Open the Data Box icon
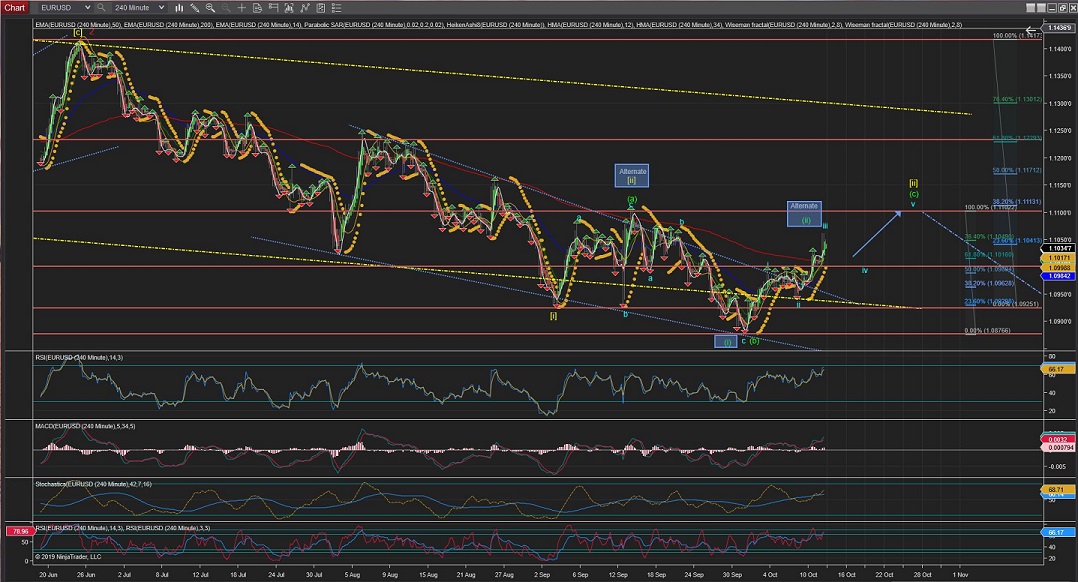The height and width of the screenshot is (582, 1078). [x=257, y=8]
